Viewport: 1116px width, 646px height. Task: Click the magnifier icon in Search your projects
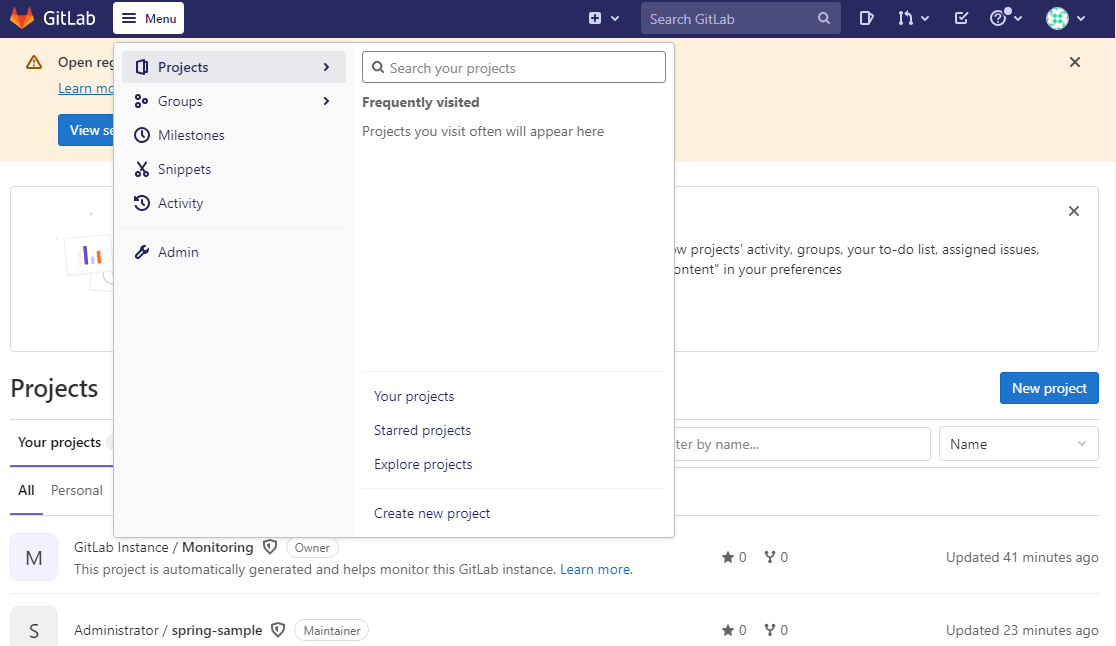(x=379, y=68)
